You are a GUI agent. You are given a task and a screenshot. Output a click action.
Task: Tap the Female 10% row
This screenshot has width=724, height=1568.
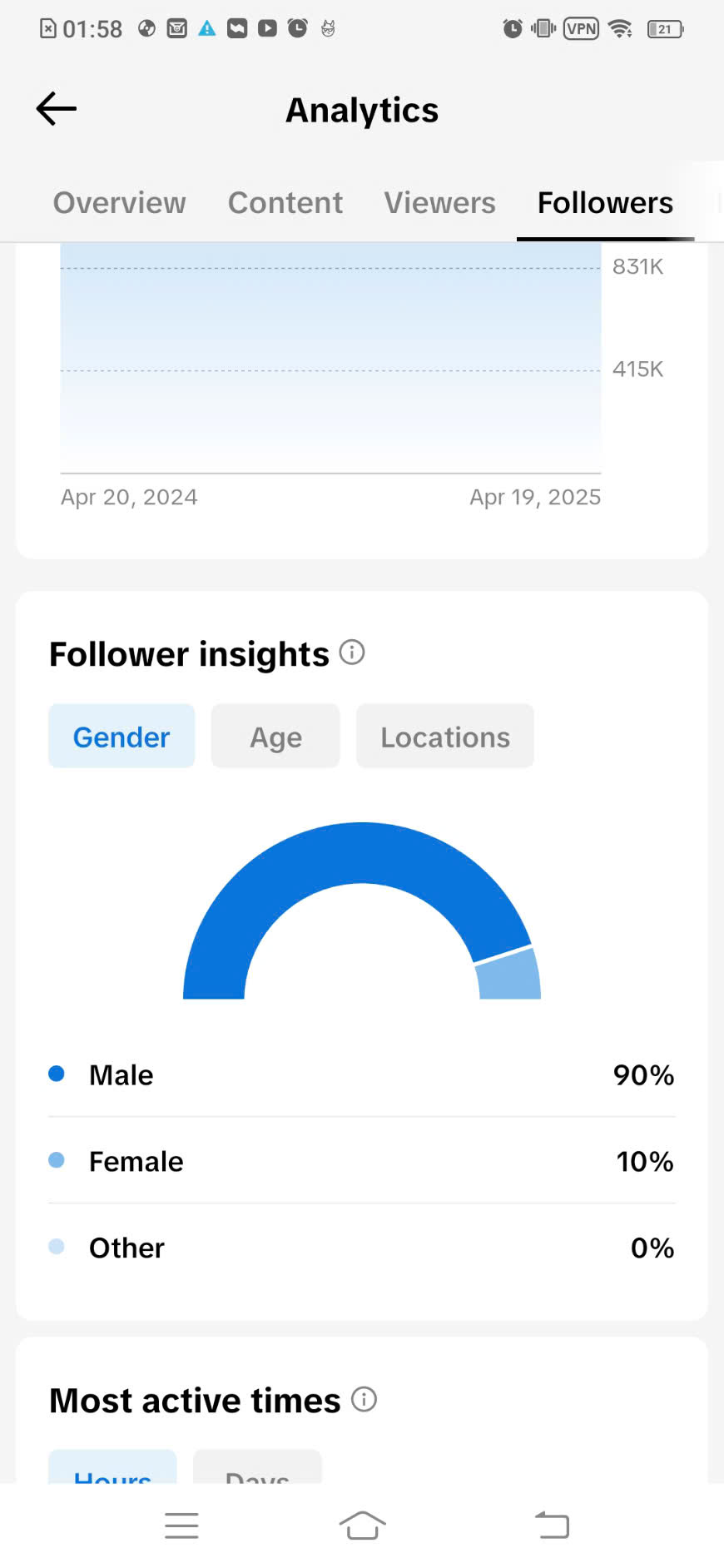pyautogui.click(x=362, y=1161)
